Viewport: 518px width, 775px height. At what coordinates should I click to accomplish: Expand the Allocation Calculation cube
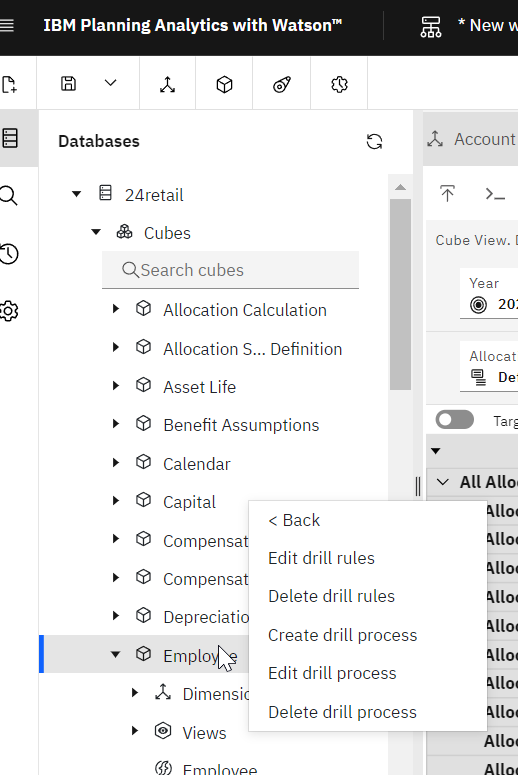click(116, 309)
